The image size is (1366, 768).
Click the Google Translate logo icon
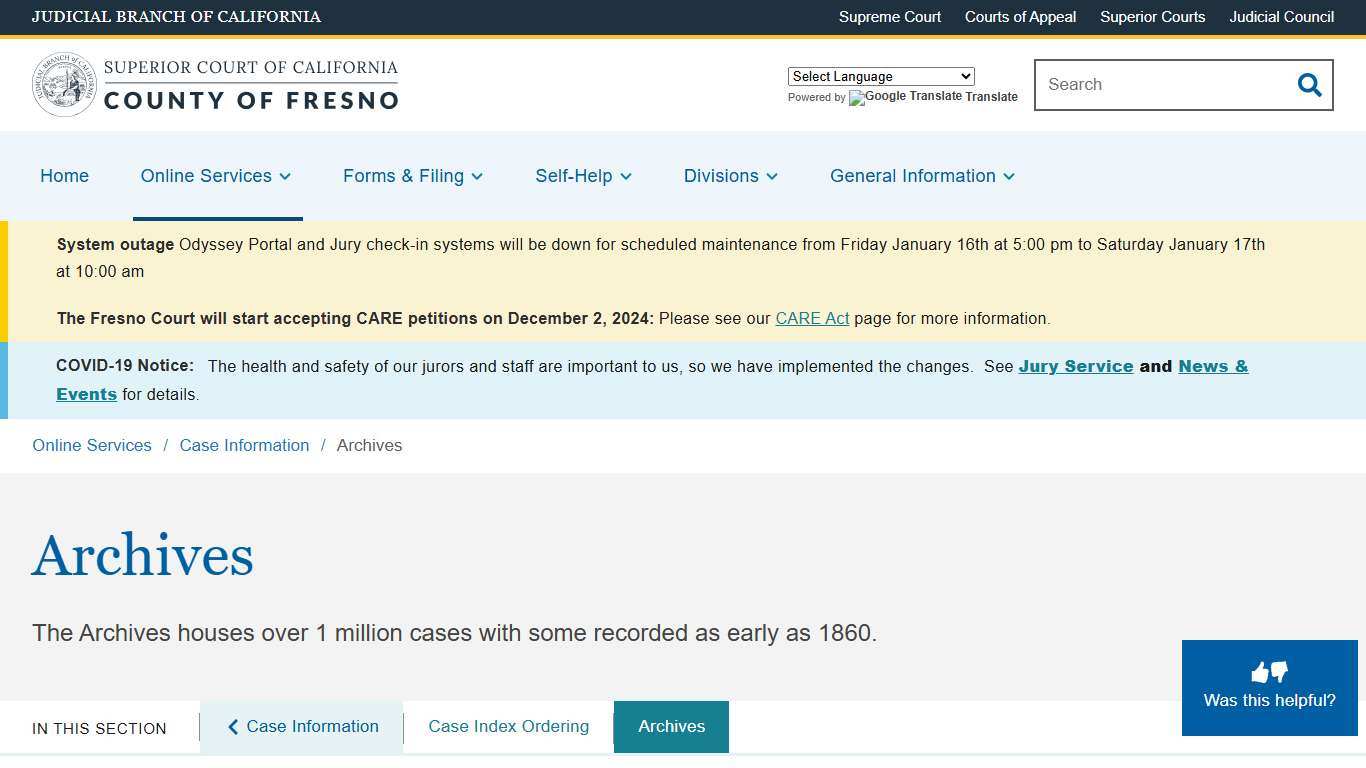coord(858,98)
